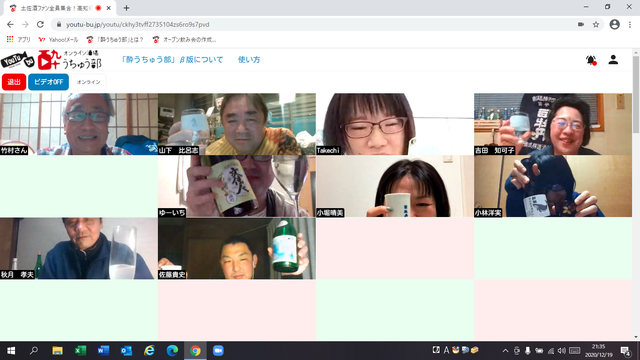640x360 pixels.
Task: Click the camera indicator in the address bar
Action: click(581, 24)
